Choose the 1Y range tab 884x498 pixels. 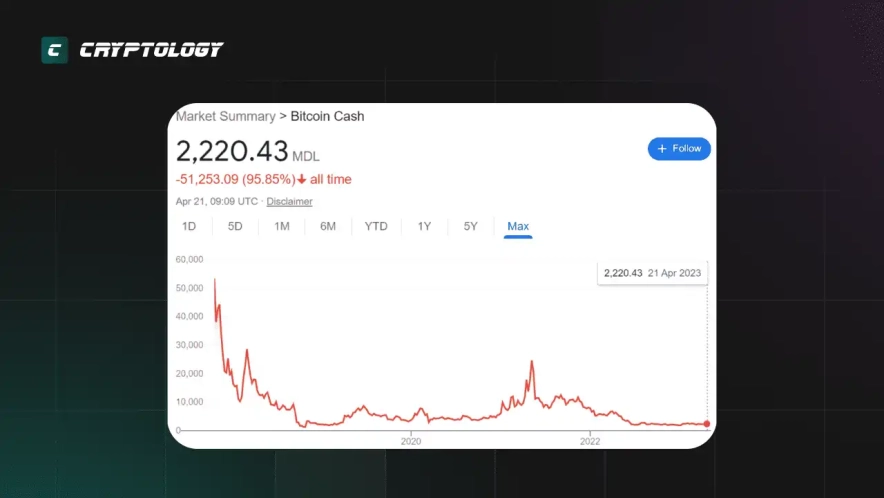coord(424,226)
